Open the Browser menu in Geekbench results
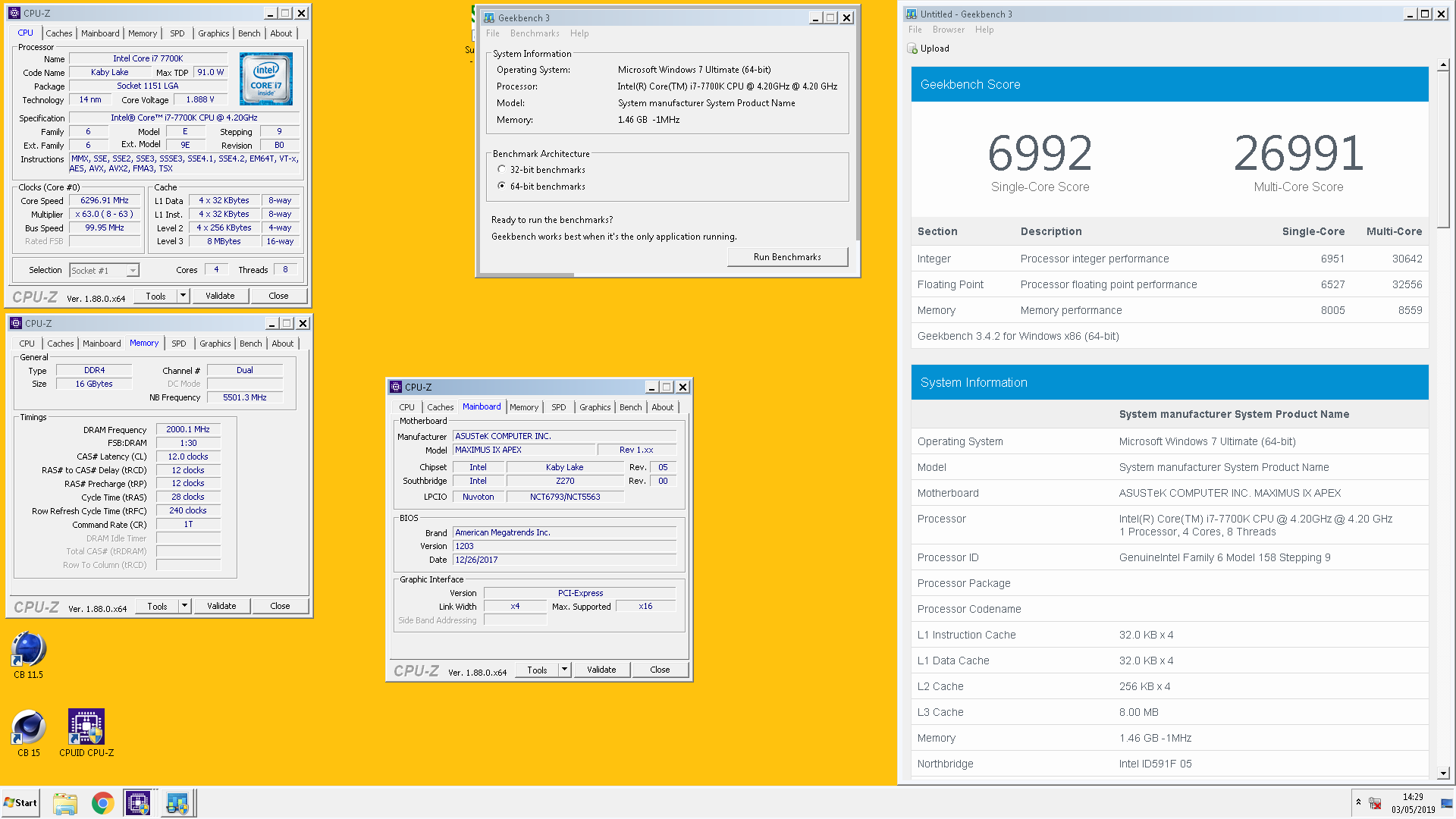 pyautogui.click(x=949, y=30)
